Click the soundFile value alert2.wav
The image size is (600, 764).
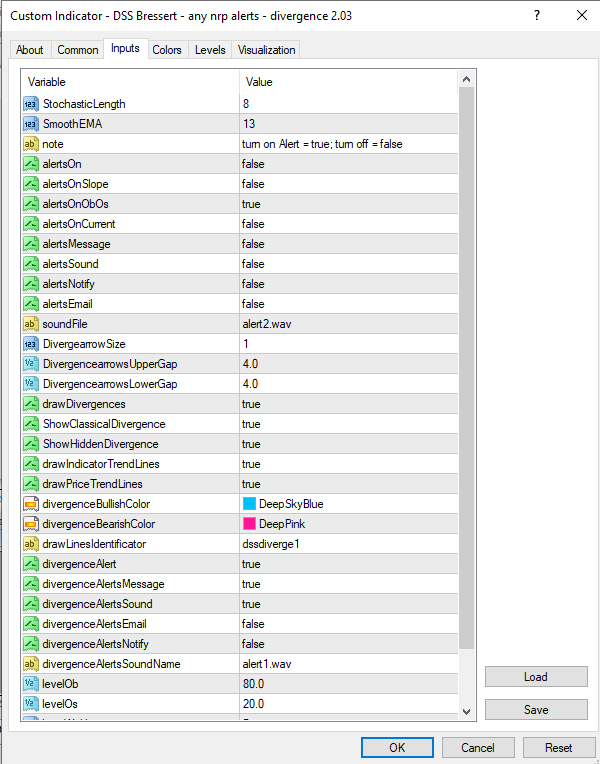(348, 324)
